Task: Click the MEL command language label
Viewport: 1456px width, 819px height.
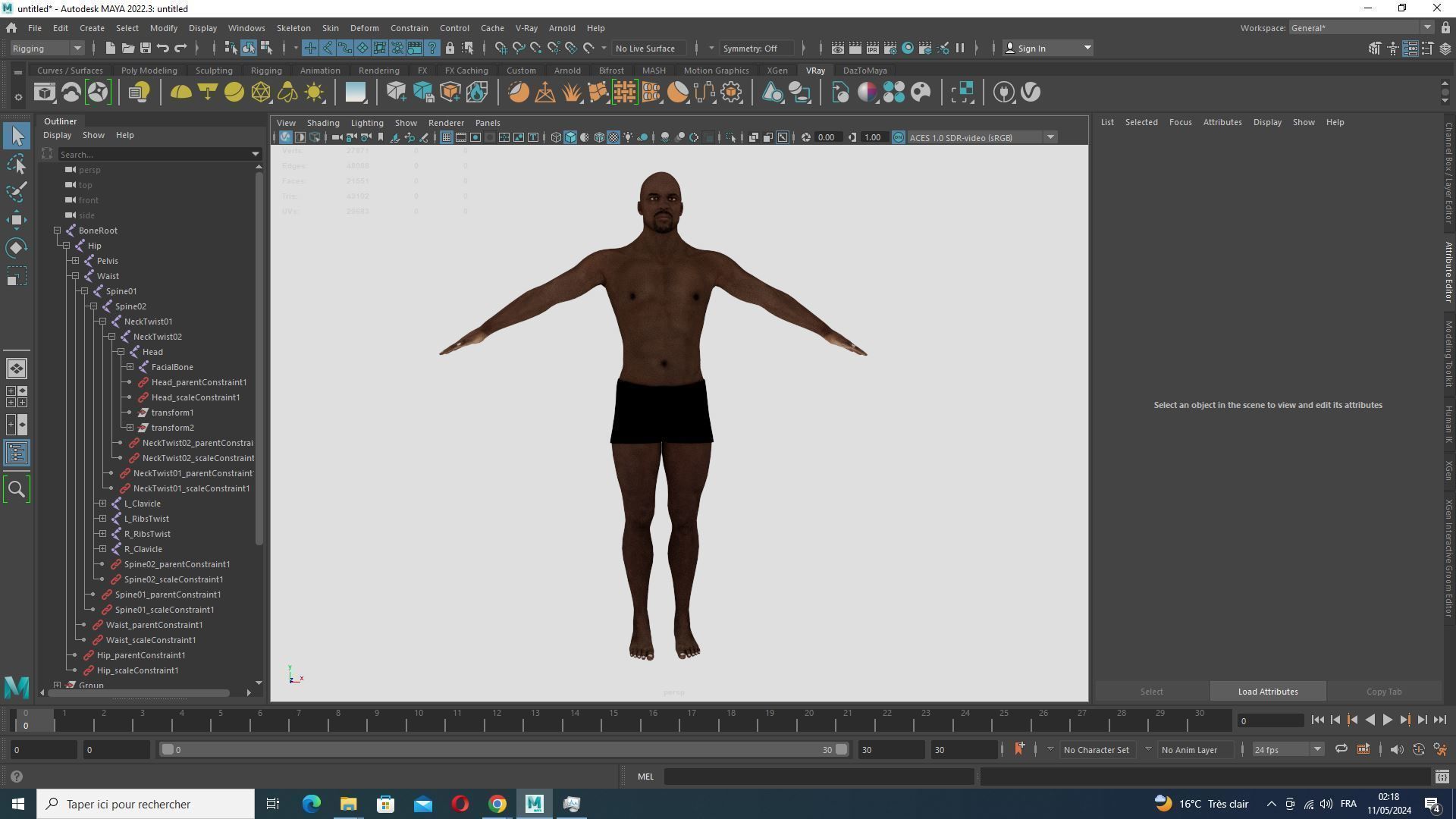Action: 645,777
